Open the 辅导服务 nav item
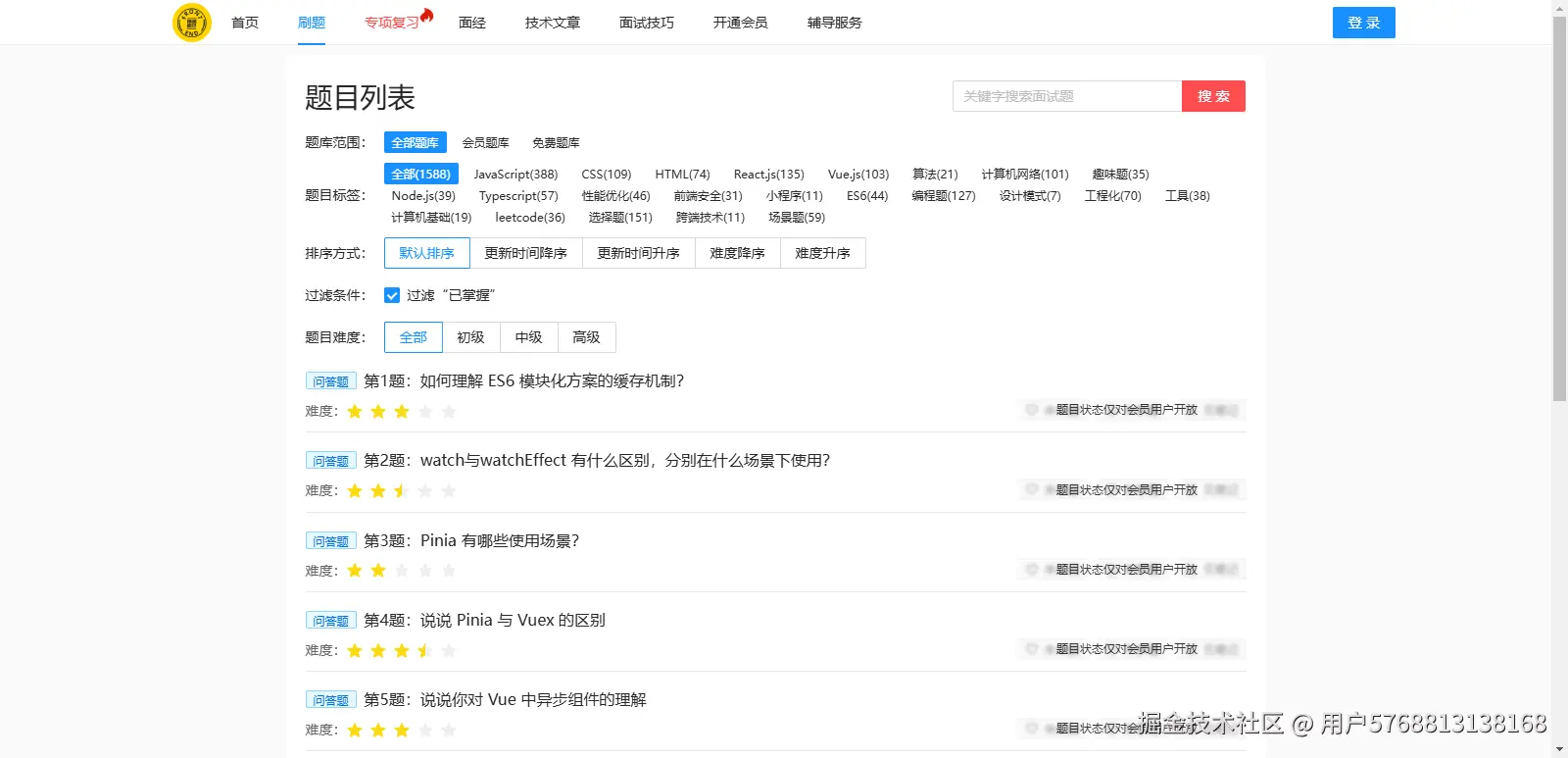The image size is (1568, 758). (835, 23)
